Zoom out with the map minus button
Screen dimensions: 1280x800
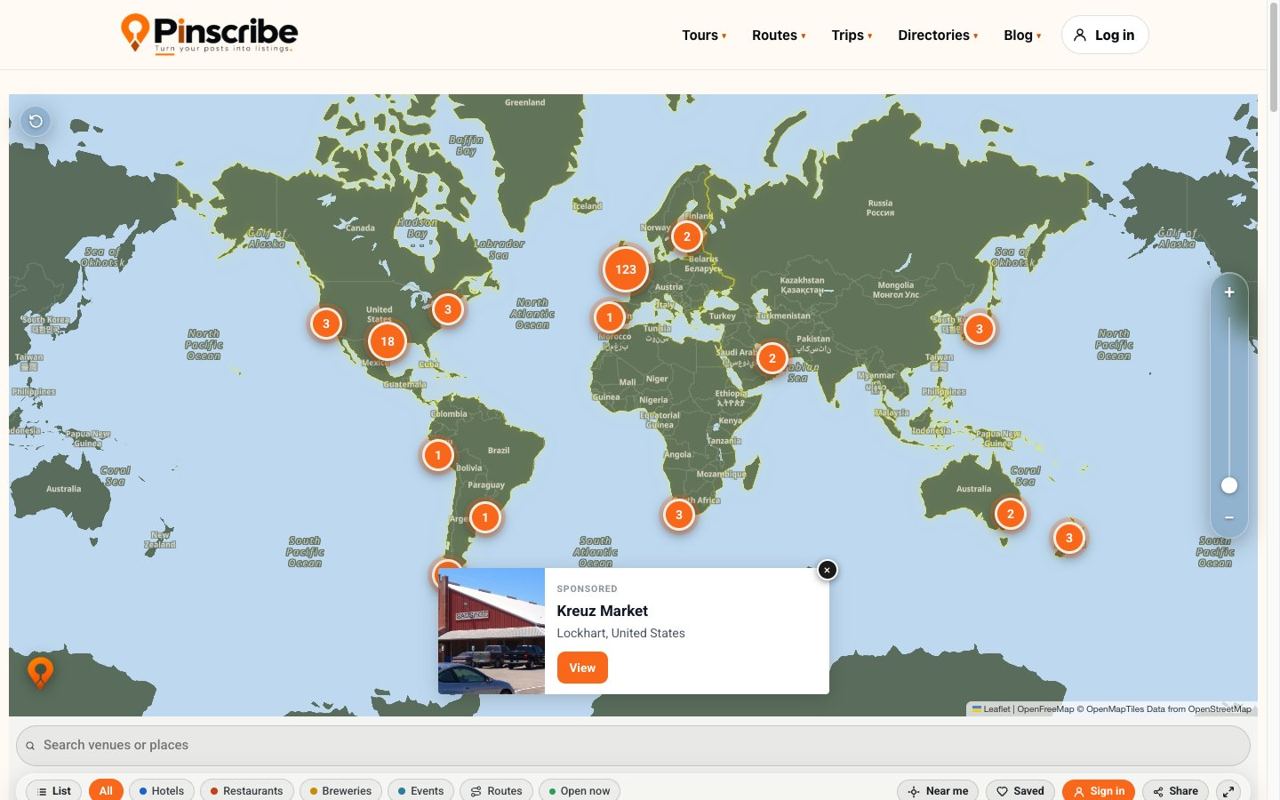(1229, 517)
